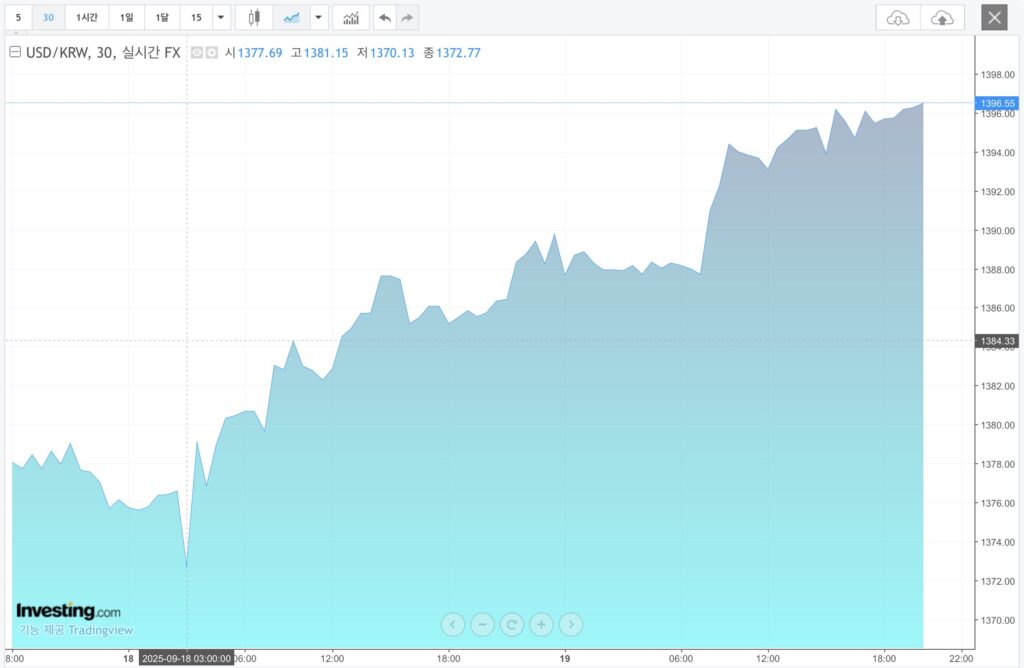Choose the 1일 interval tab

point(126,17)
